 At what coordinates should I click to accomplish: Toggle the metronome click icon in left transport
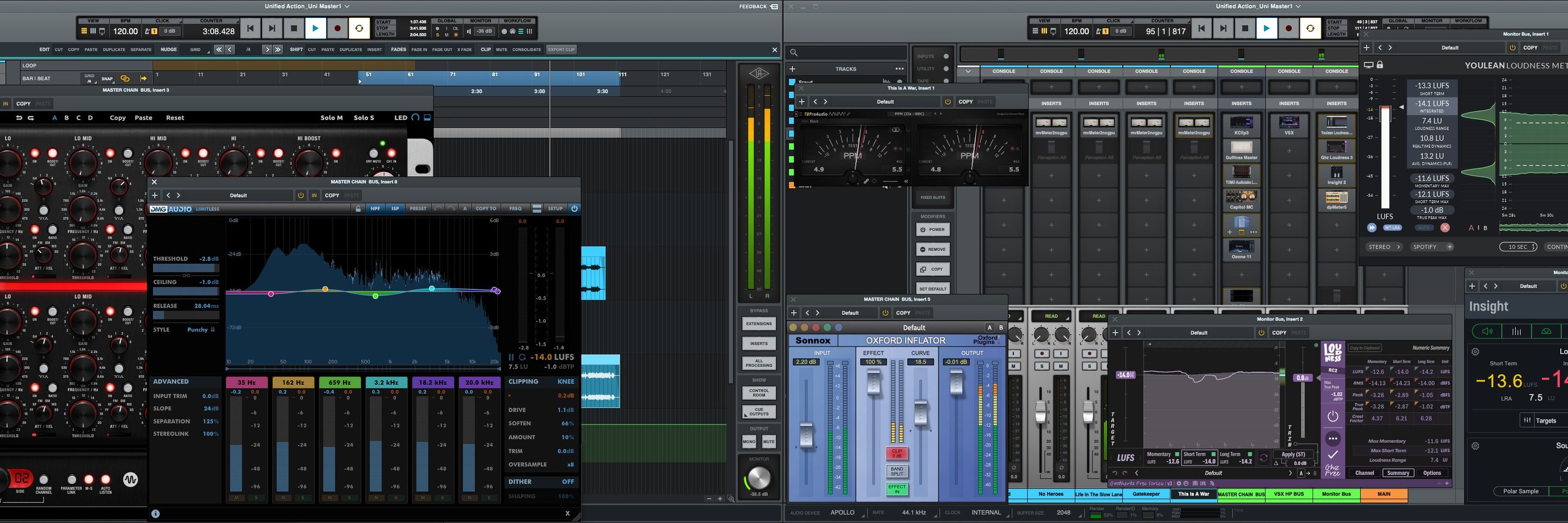pos(147,31)
